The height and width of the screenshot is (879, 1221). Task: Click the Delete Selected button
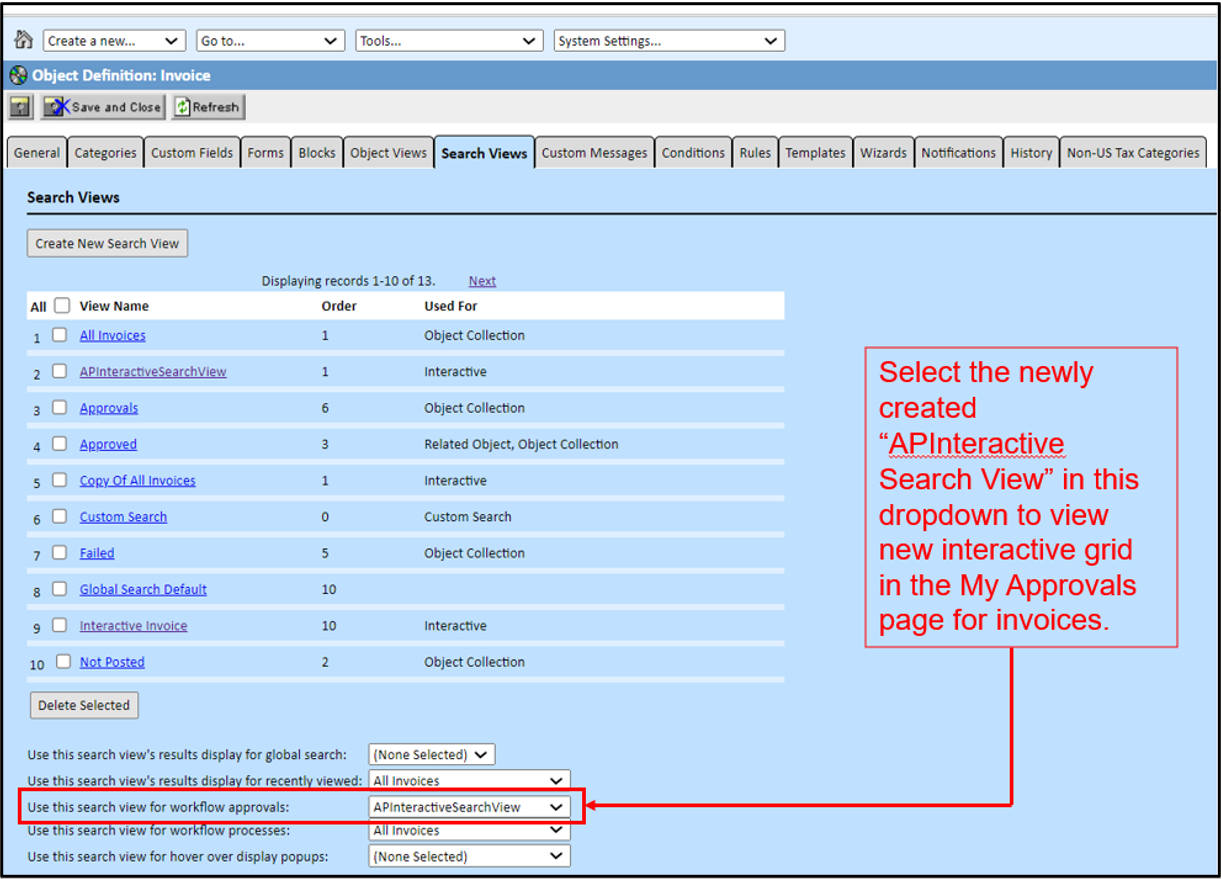[84, 705]
